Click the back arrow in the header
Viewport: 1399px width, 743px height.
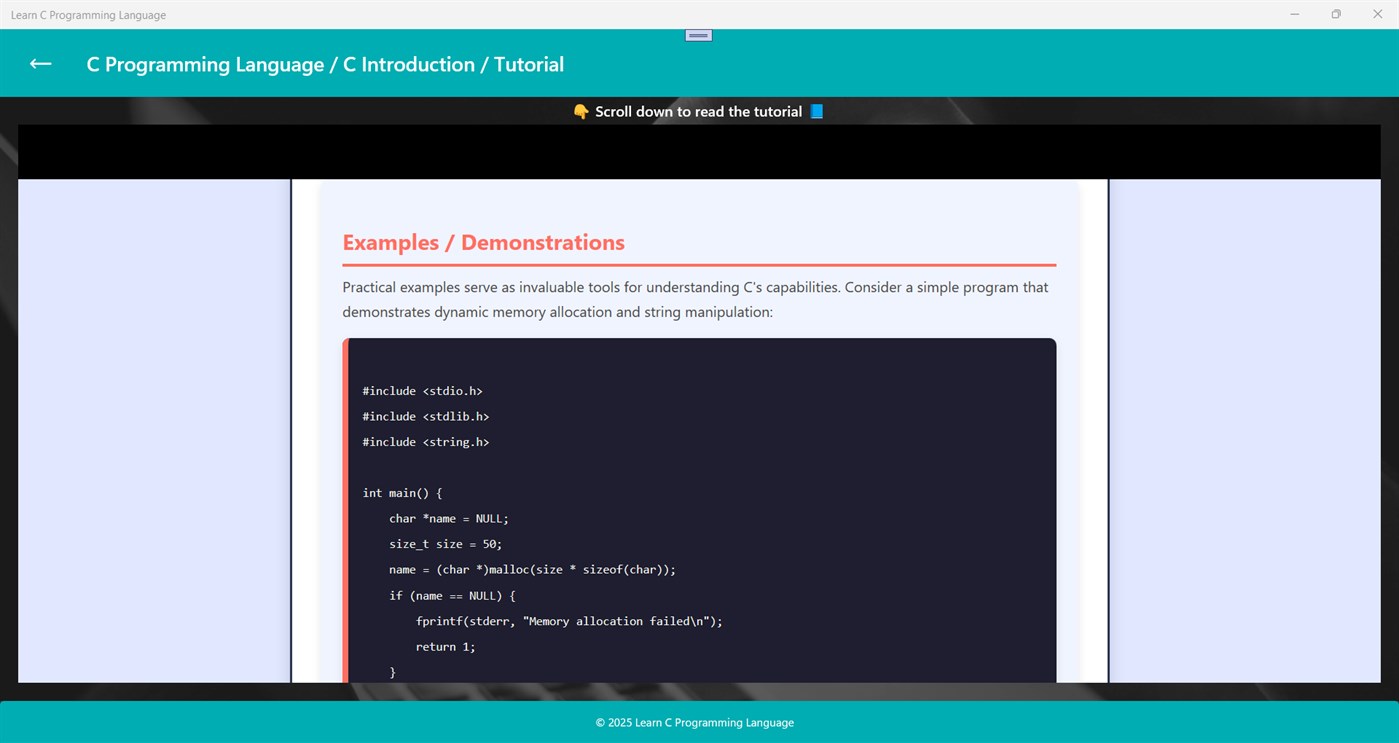(x=39, y=63)
